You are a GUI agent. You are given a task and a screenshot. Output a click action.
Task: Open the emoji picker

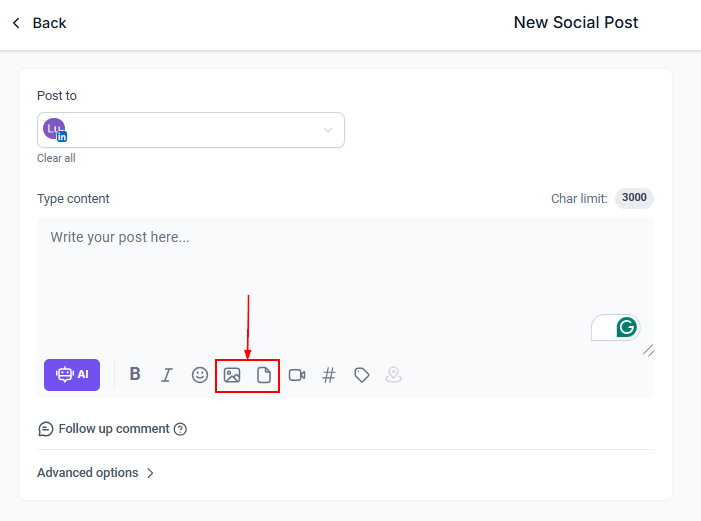200,375
